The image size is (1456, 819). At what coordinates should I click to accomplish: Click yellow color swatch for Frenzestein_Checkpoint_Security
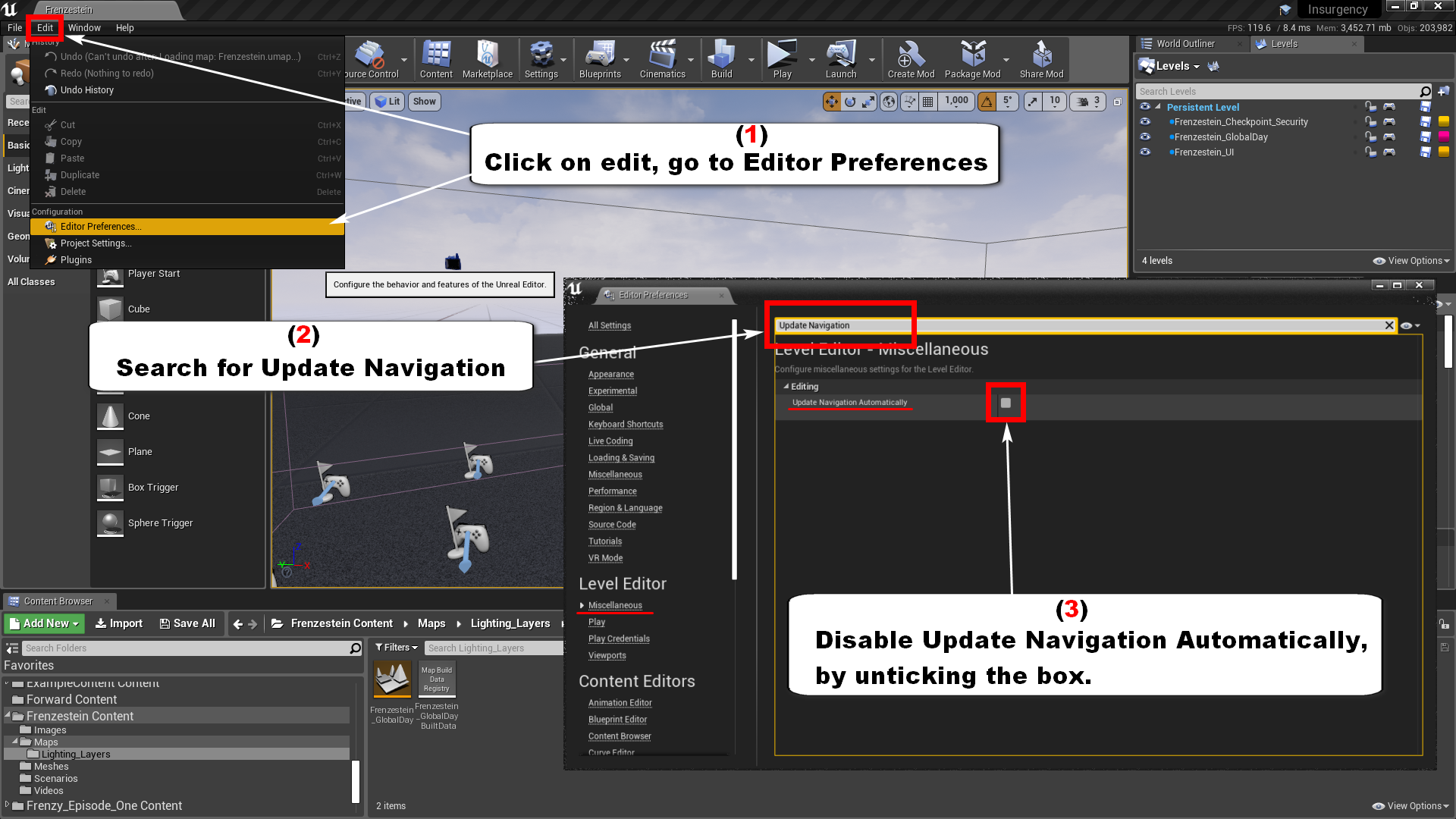pyautogui.click(x=1443, y=122)
